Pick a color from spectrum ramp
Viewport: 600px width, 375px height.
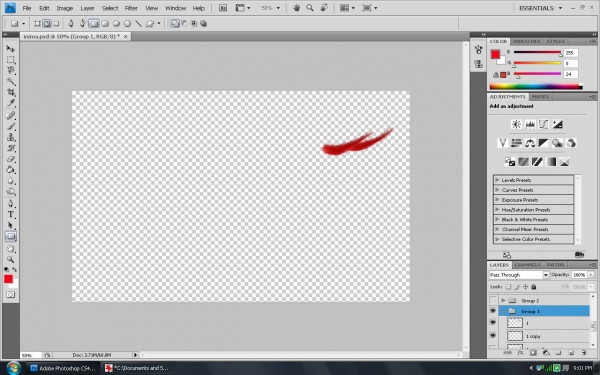pos(536,86)
